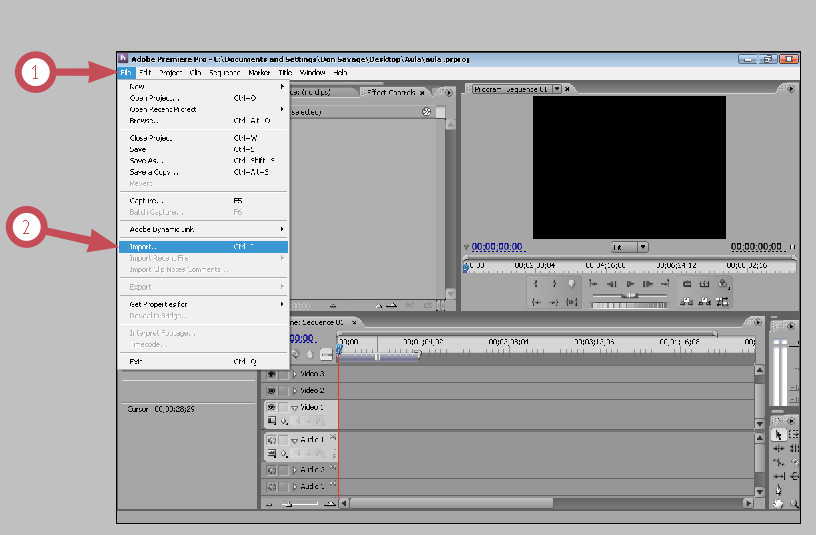
Task: Open the Sequence menu
Action: tap(224, 72)
